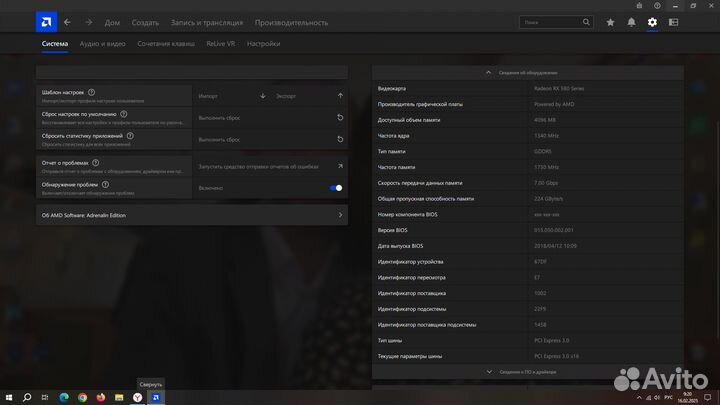720x405 pixels.
Task: Switch to Сочетания клавиш sub-tab
Action: tap(166, 44)
